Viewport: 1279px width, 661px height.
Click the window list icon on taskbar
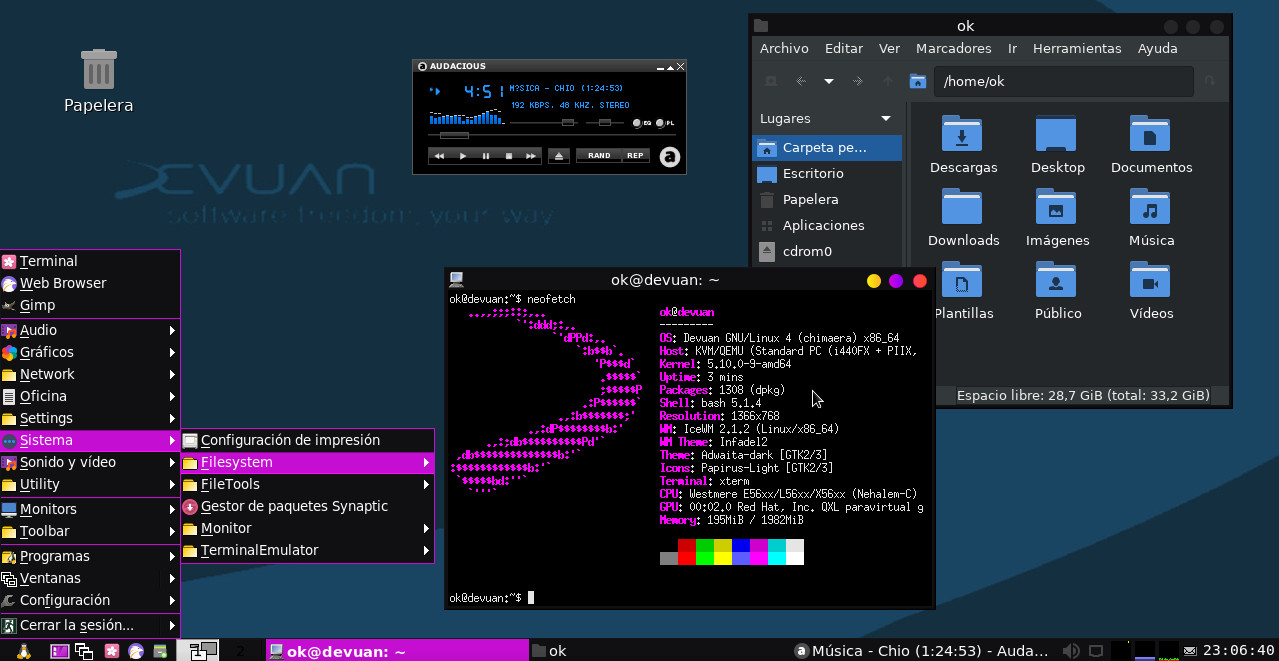[x=84, y=651]
